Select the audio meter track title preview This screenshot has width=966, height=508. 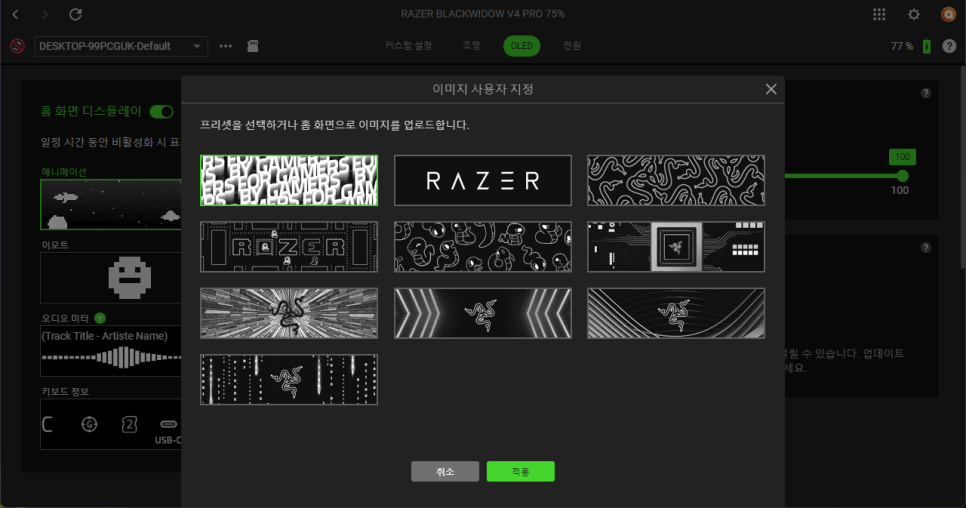[111, 351]
